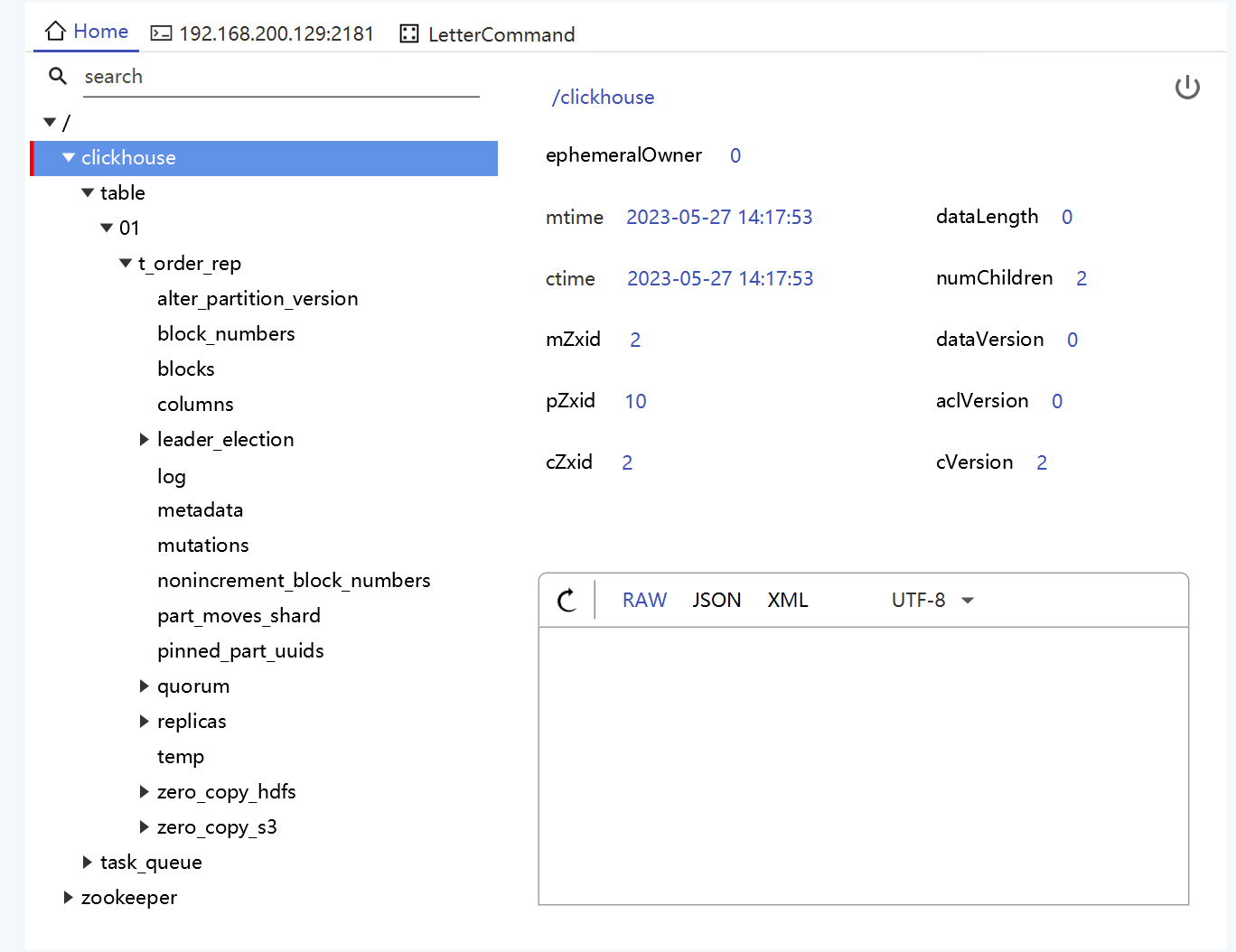This screenshot has height=952, width=1236.
Task: Focus the search input field
Action: pos(280,78)
